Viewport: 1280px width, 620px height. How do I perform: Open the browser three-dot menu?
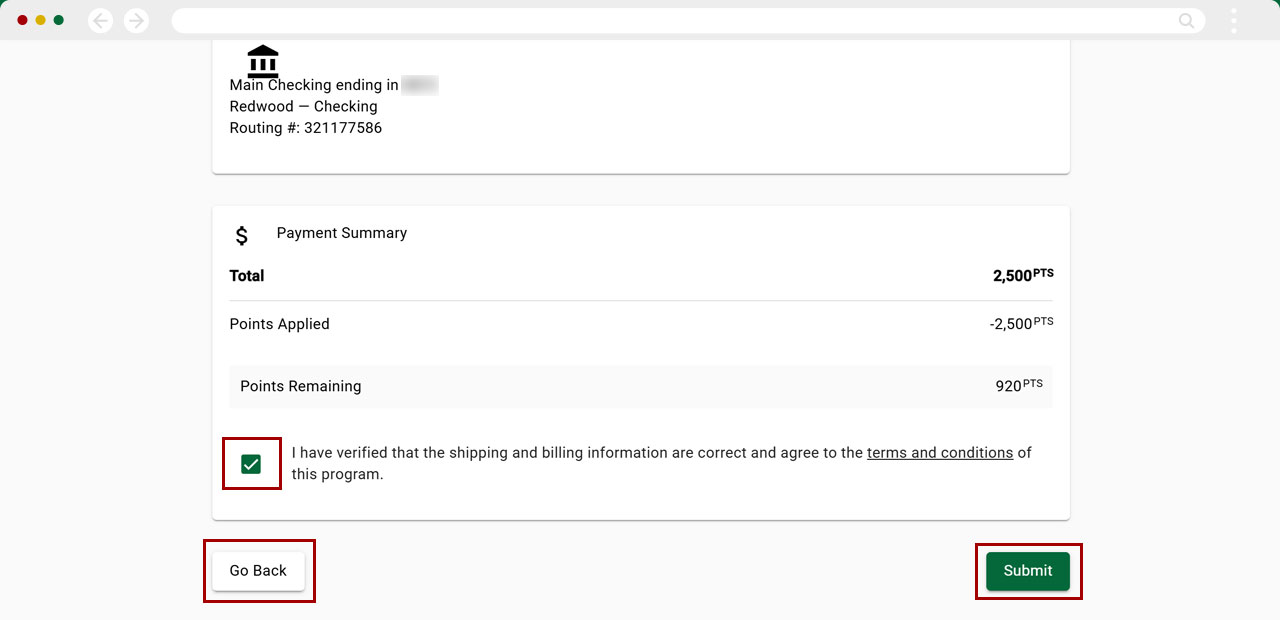pos(1234,21)
